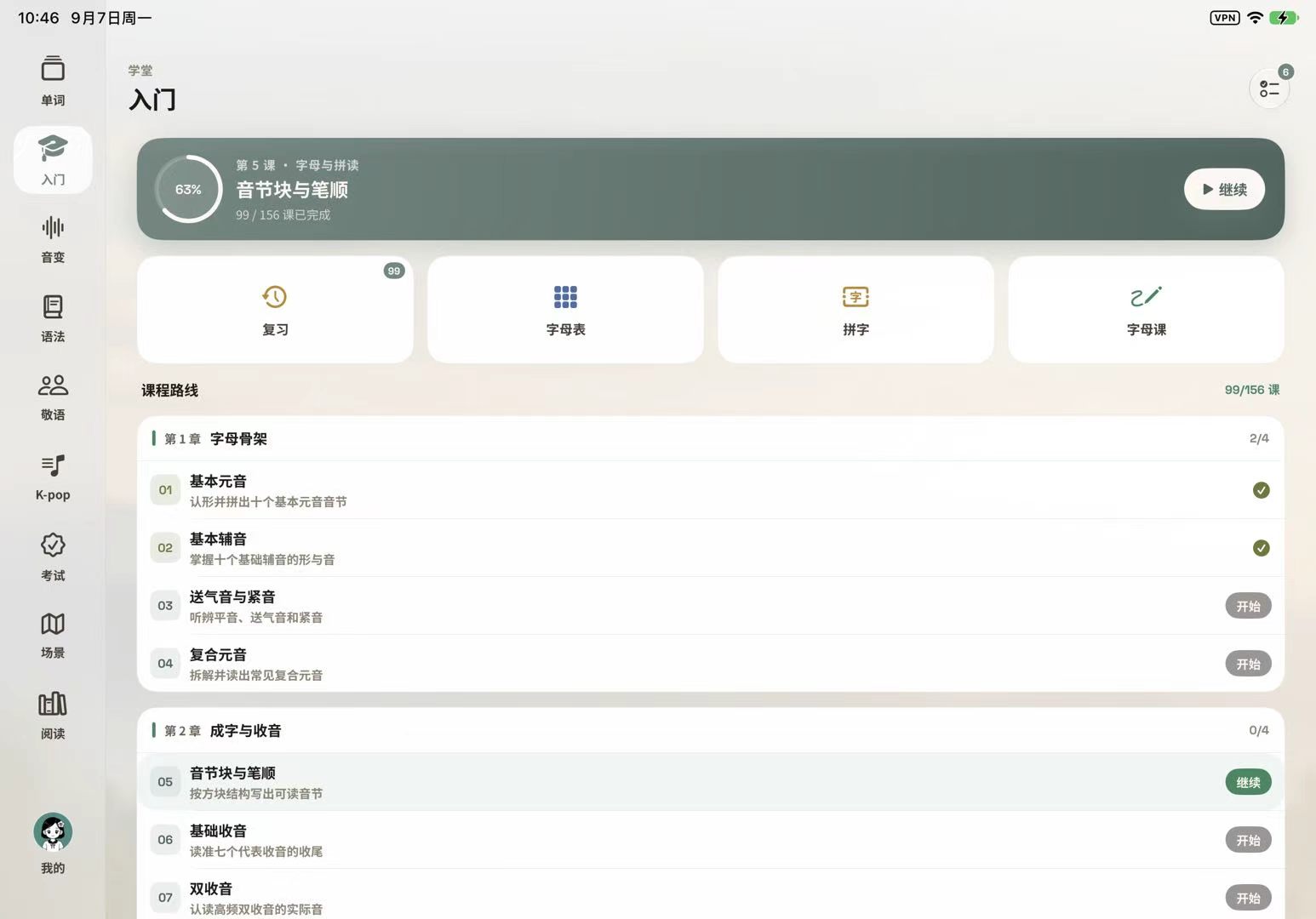Click the 课程路线 section heading
Image resolution: width=1316 pixels, height=919 pixels.
169,391
